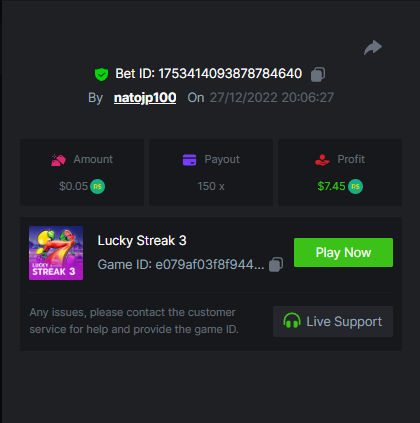Click the pink Amount chips icon
This screenshot has height=423, width=420.
click(x=58, y=160)
